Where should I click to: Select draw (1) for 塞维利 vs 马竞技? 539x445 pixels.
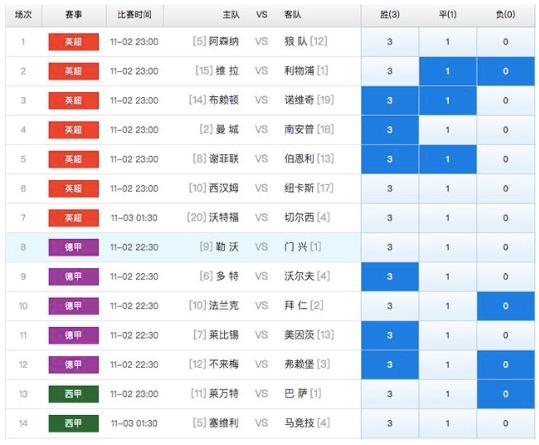tap(448, 423)
